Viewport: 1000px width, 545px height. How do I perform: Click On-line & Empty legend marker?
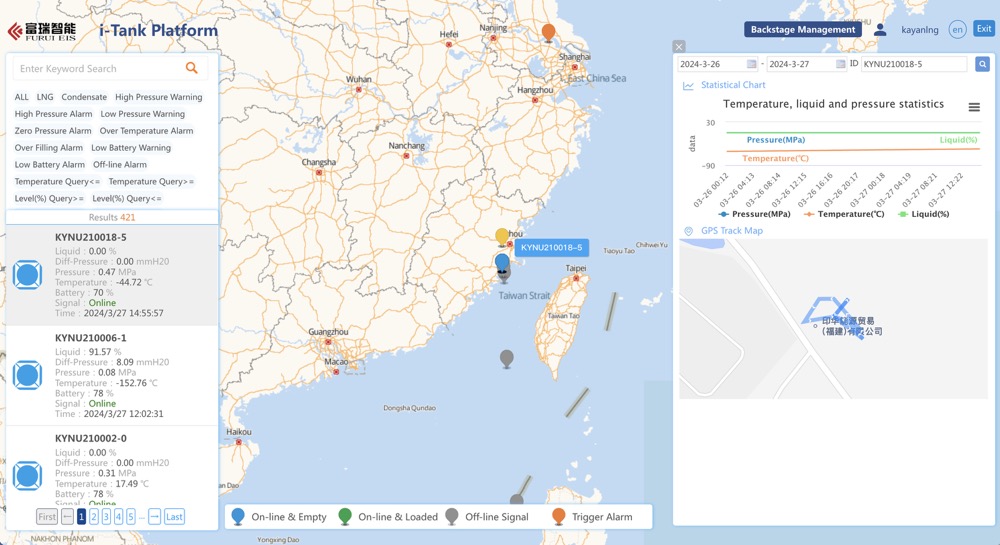click(238, 516)
